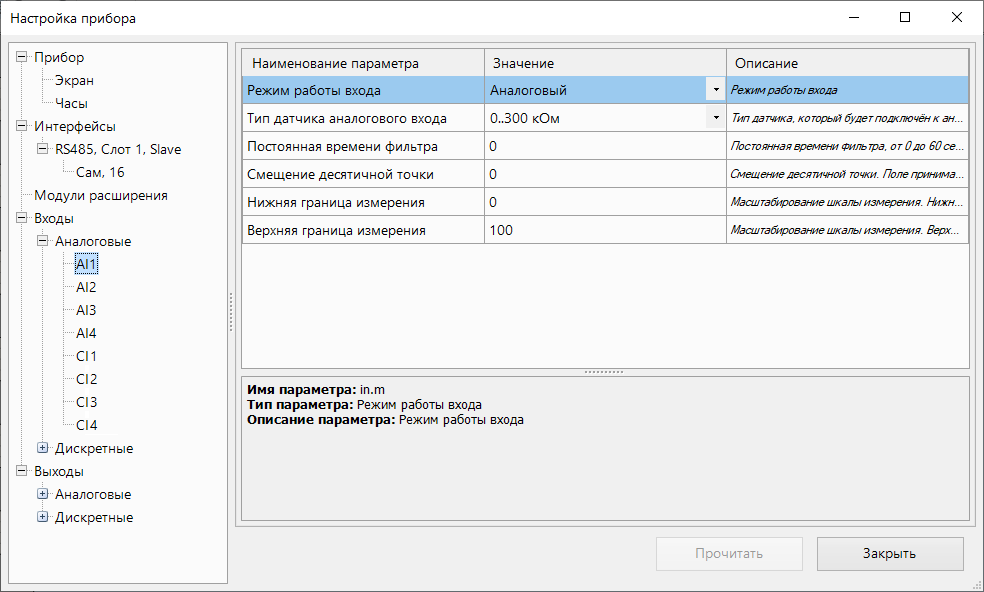Click the Закрыть button
This screenshot has width=984, height=592.
[889, 554]
